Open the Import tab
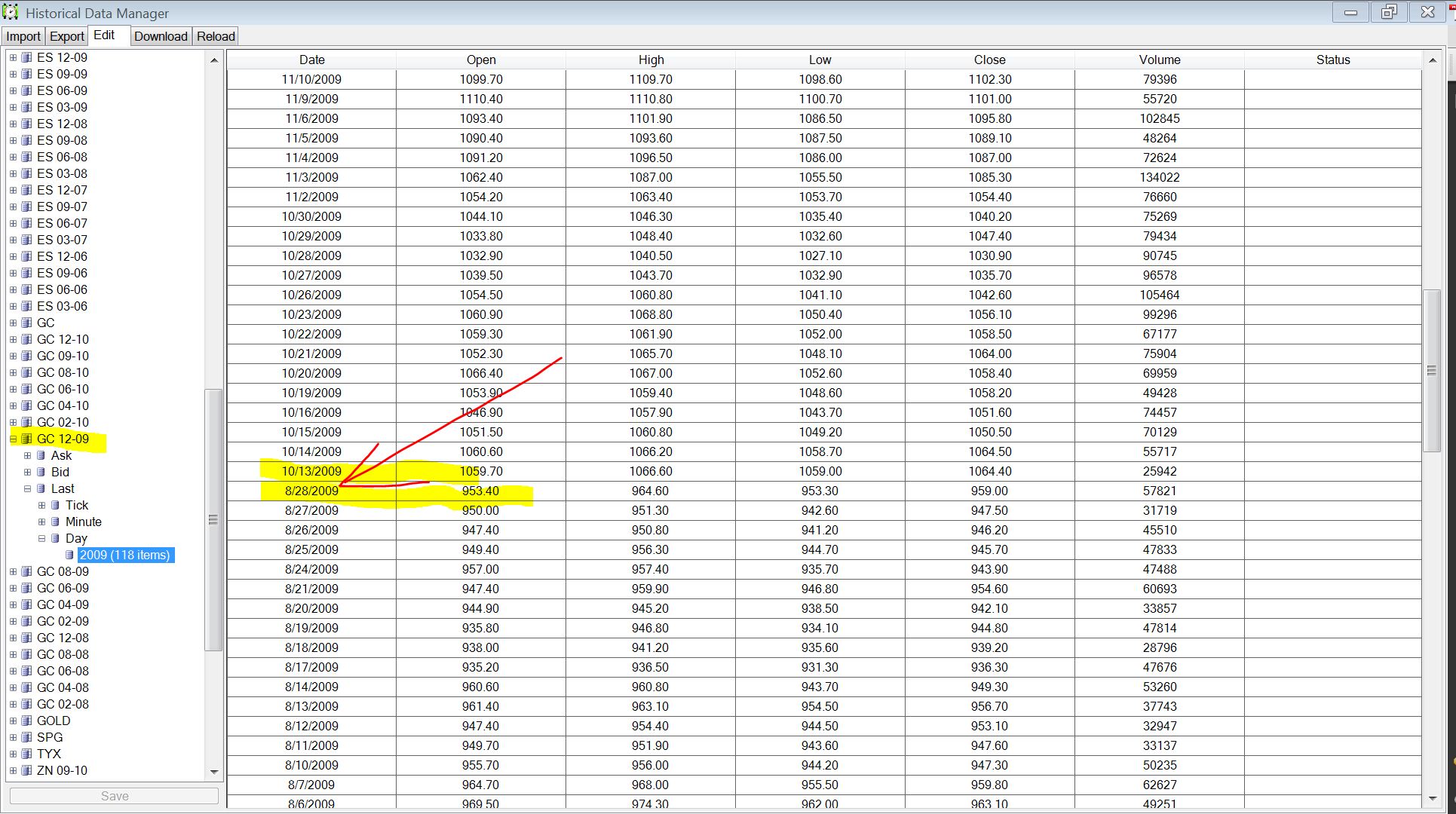This screenshot has height=814, width=1456. point(23,36)
